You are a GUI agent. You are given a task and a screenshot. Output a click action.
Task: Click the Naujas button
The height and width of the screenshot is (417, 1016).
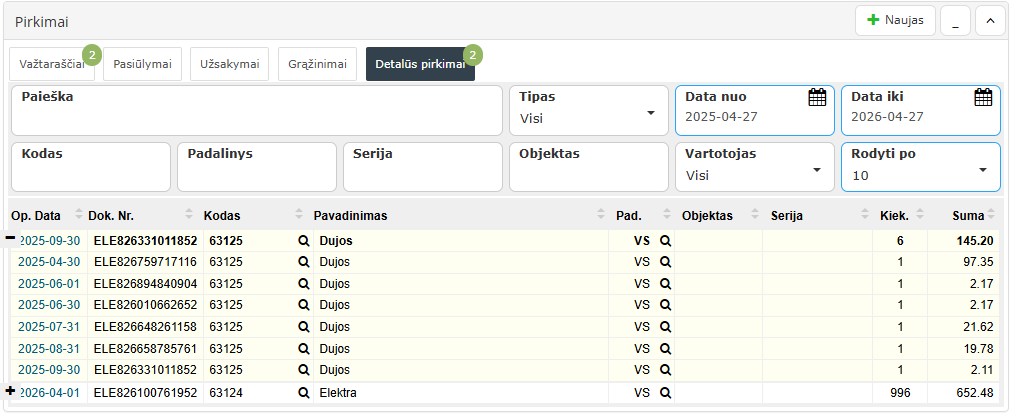pos(895,20)
